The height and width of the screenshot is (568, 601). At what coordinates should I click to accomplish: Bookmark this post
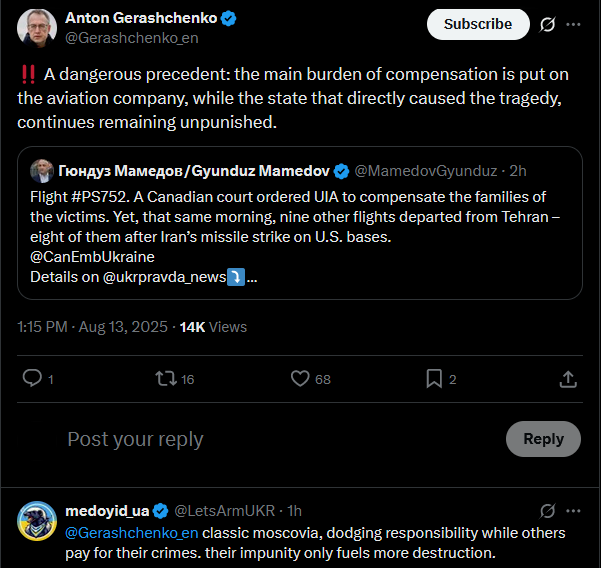(x=434, y=378)
